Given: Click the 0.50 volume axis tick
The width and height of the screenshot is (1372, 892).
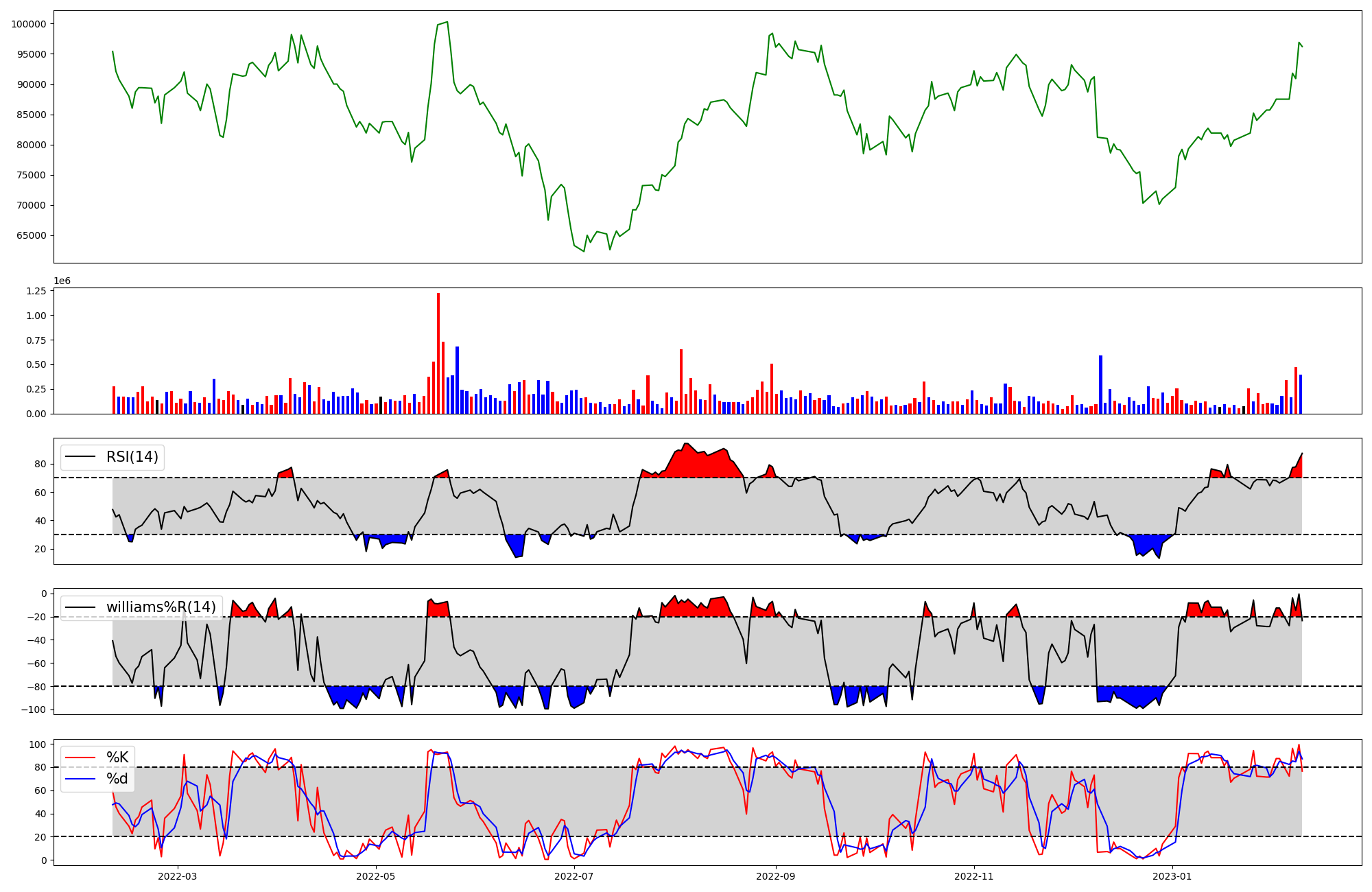Looking at the screenshot, I should click(x=36, y=365).
